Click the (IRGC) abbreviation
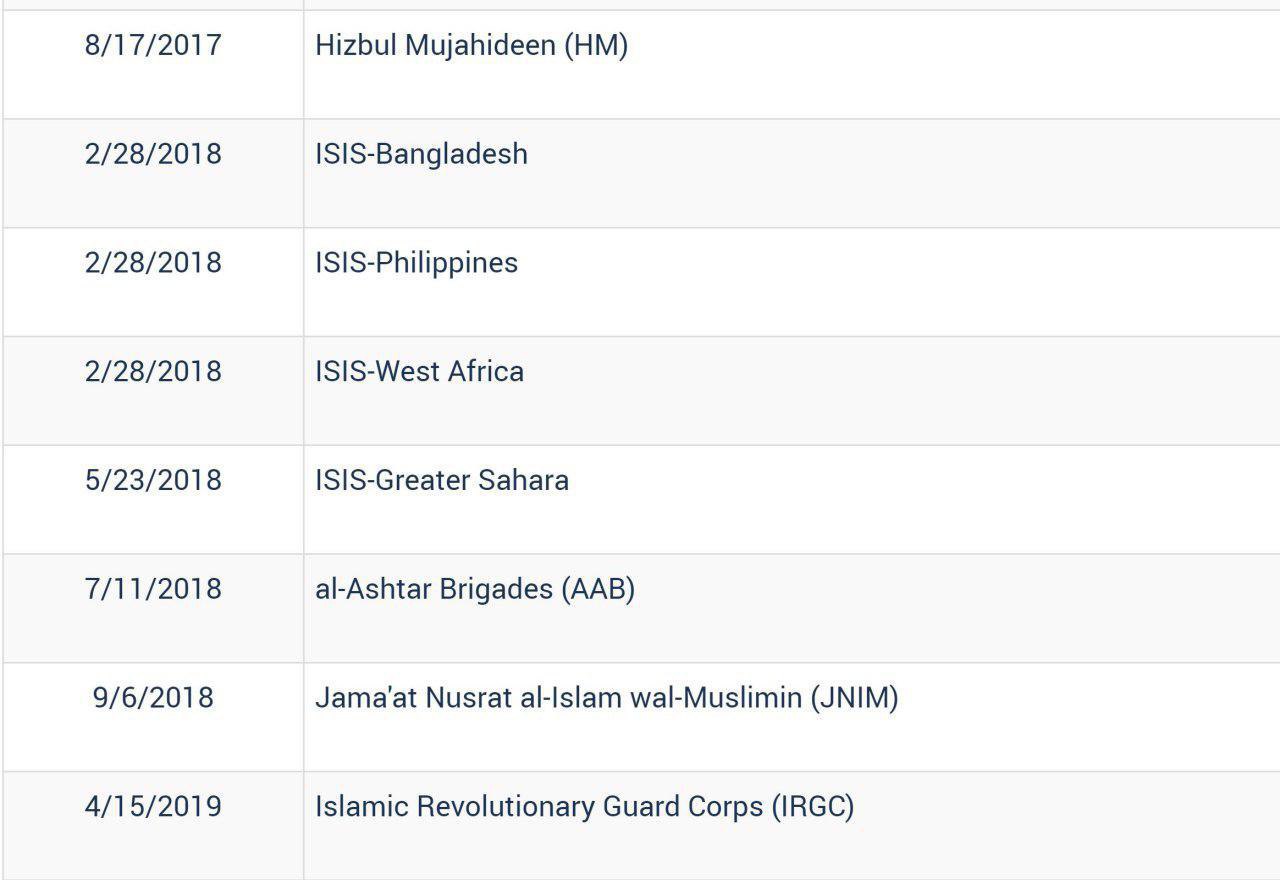Image resolution: width=1280 pixels, height=880 pixels. pos(813,807)
